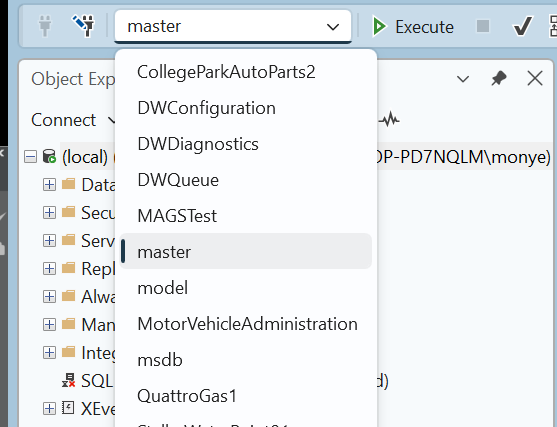Select MAGSTest database
The image size is (557, 427).
(246, 216)
